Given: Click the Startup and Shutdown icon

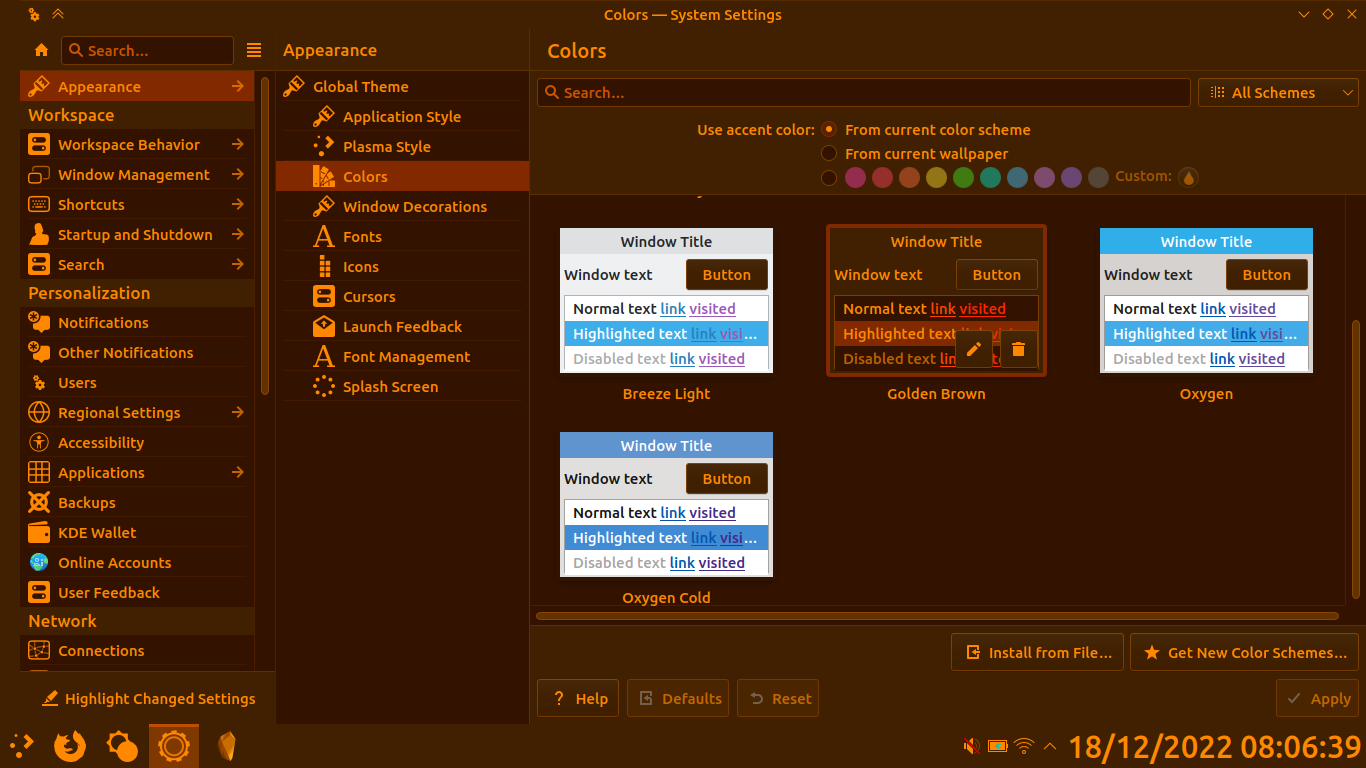Looking at the screenshot, I should tap(39, 235).
